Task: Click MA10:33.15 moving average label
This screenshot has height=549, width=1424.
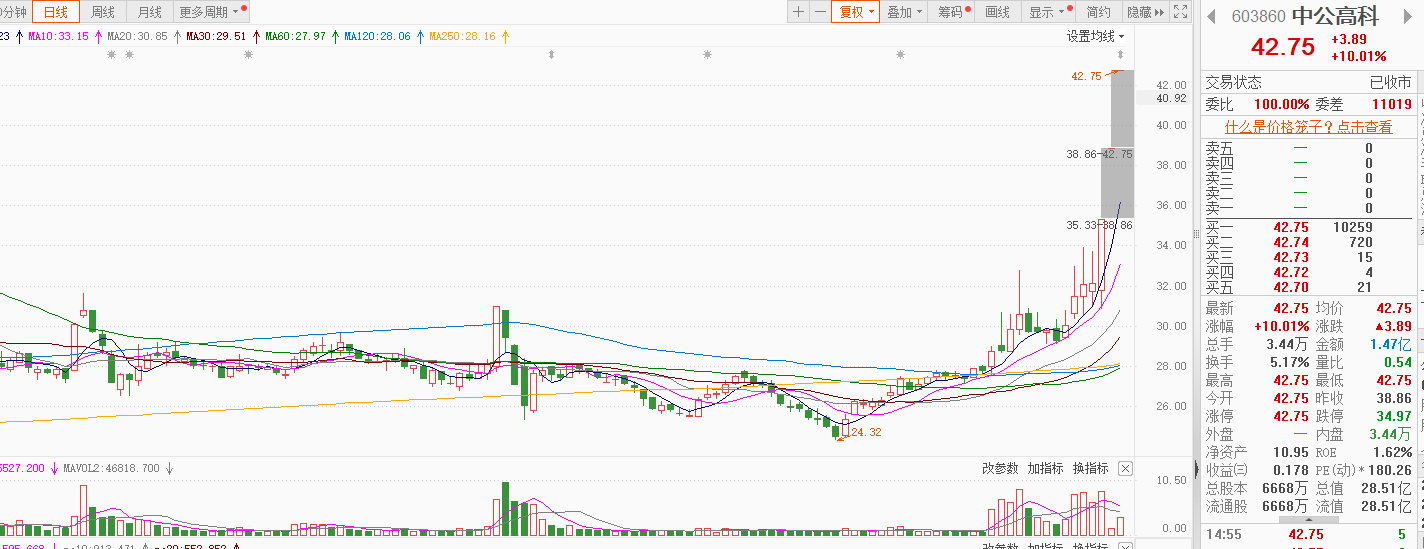Action: coord(58,37)
